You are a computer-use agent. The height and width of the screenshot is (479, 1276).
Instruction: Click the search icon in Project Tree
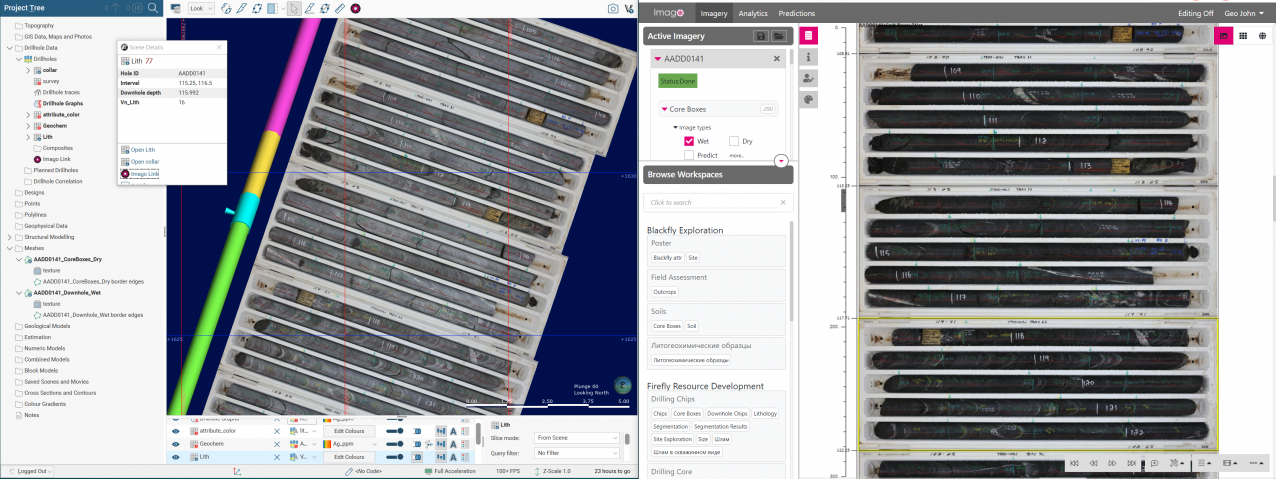(153, 8)
